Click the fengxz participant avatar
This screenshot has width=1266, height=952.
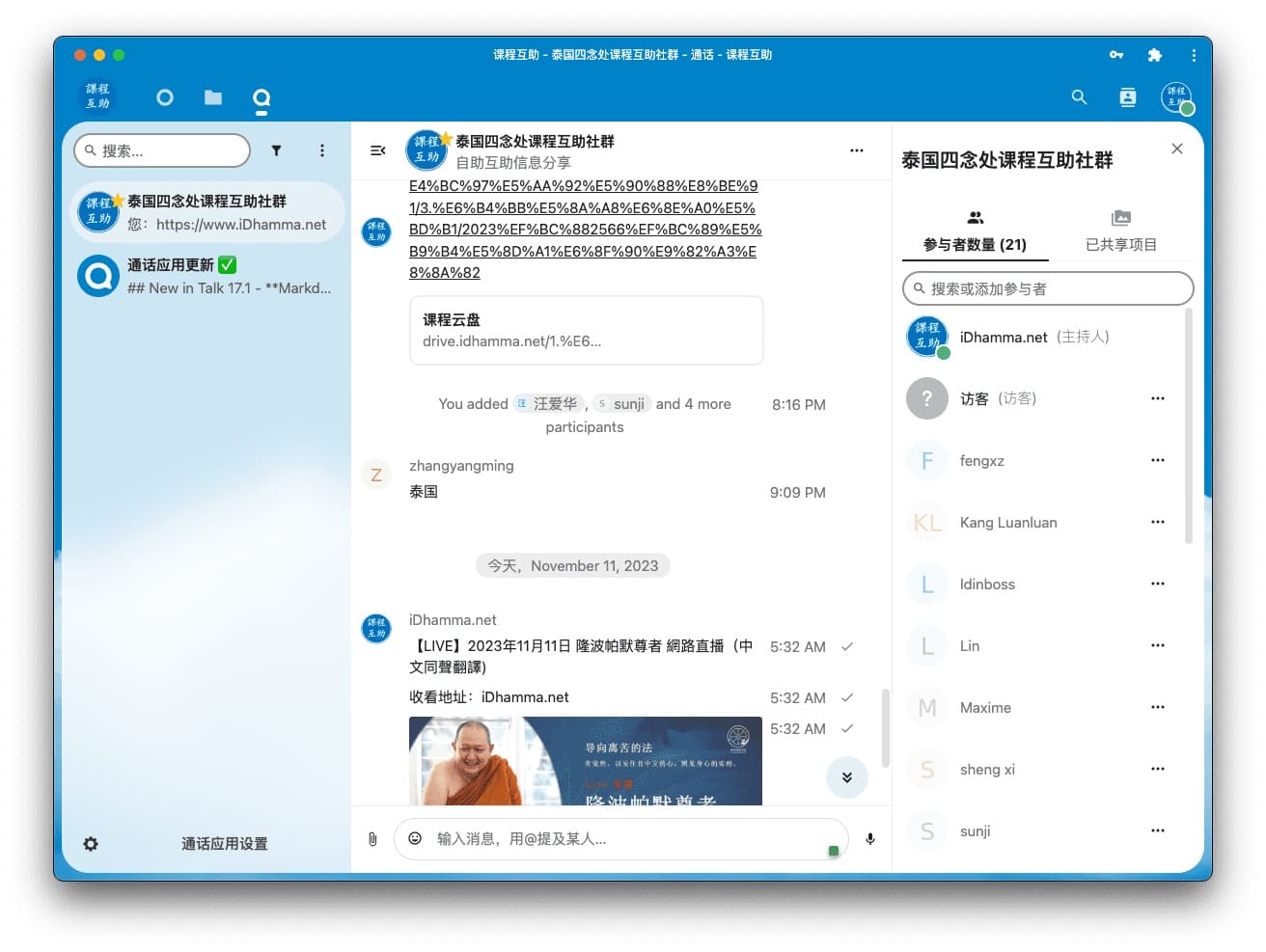[x=927, y=460]
